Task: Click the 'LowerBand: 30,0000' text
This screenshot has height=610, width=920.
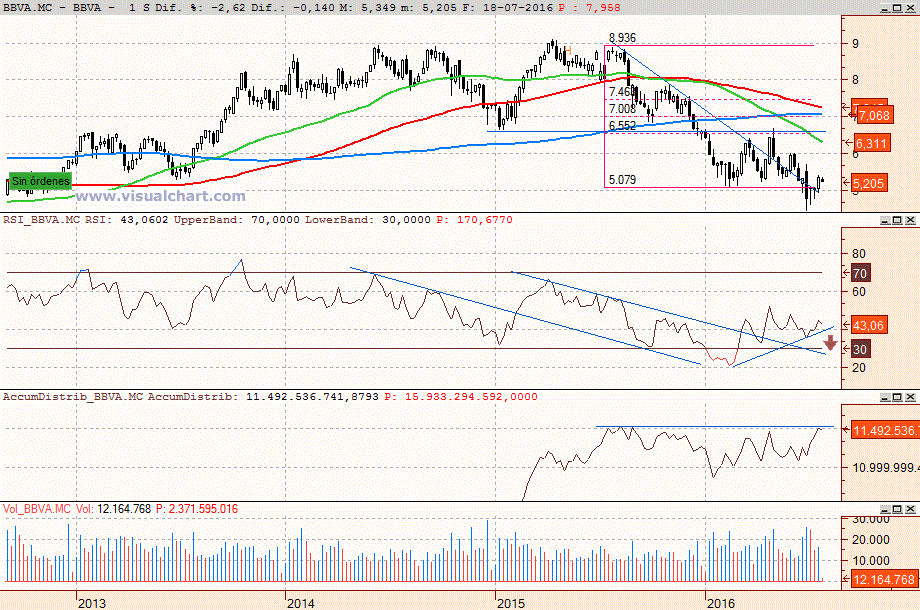Action: 368,220
